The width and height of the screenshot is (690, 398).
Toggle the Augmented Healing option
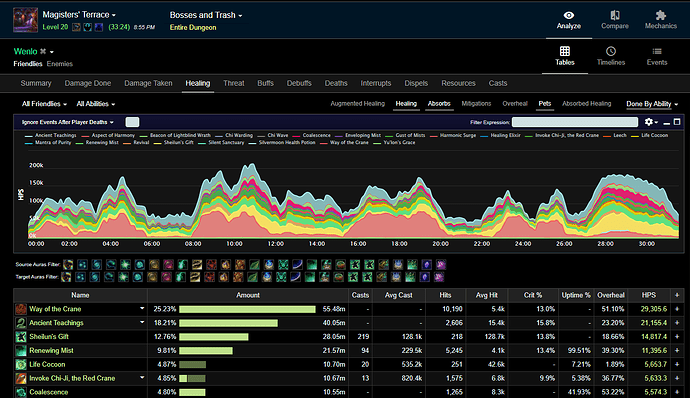(357, 103)
